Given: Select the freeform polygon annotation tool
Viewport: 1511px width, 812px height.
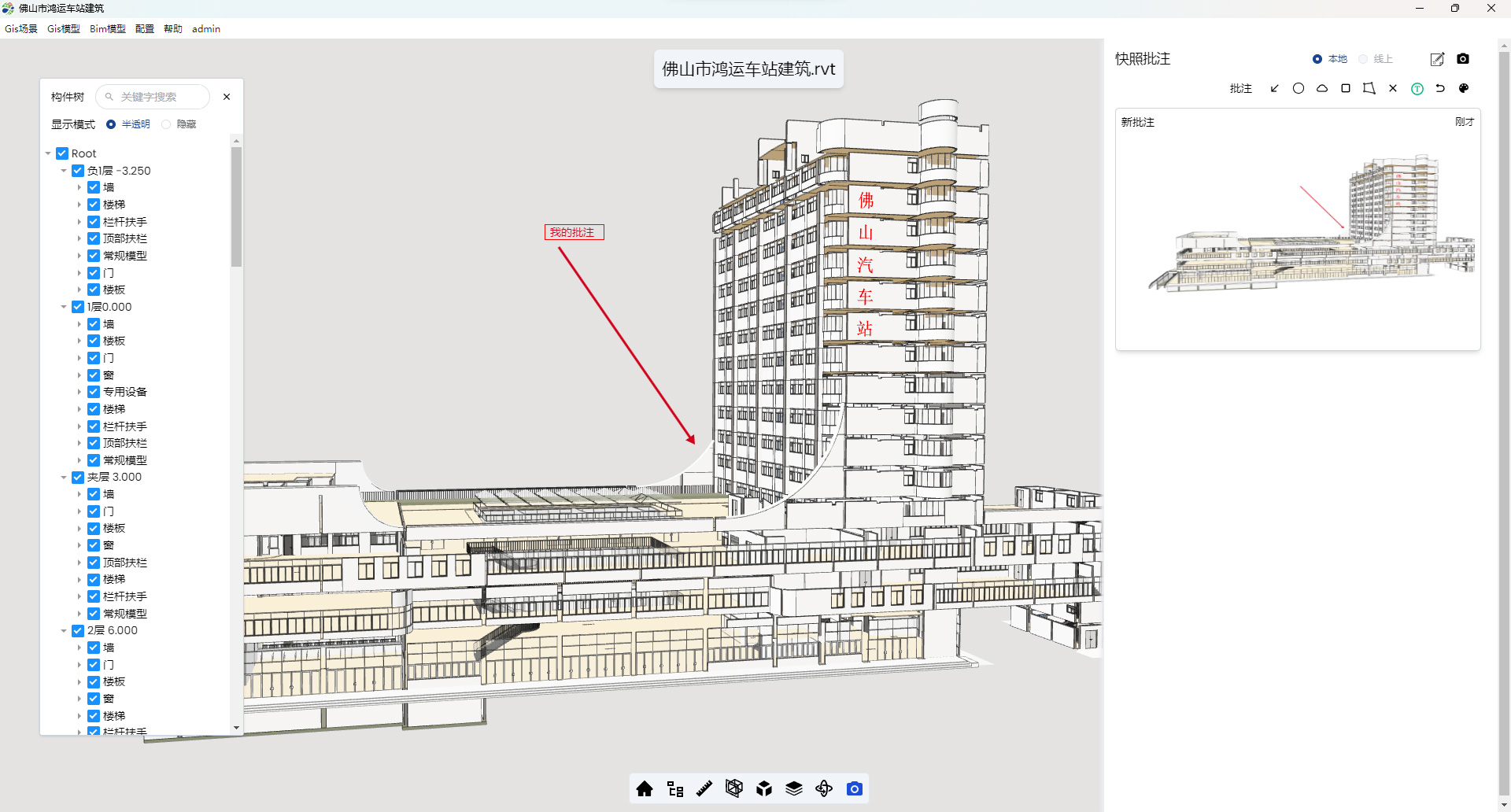Looking at the screenshot, I should tap(1369, 88).
